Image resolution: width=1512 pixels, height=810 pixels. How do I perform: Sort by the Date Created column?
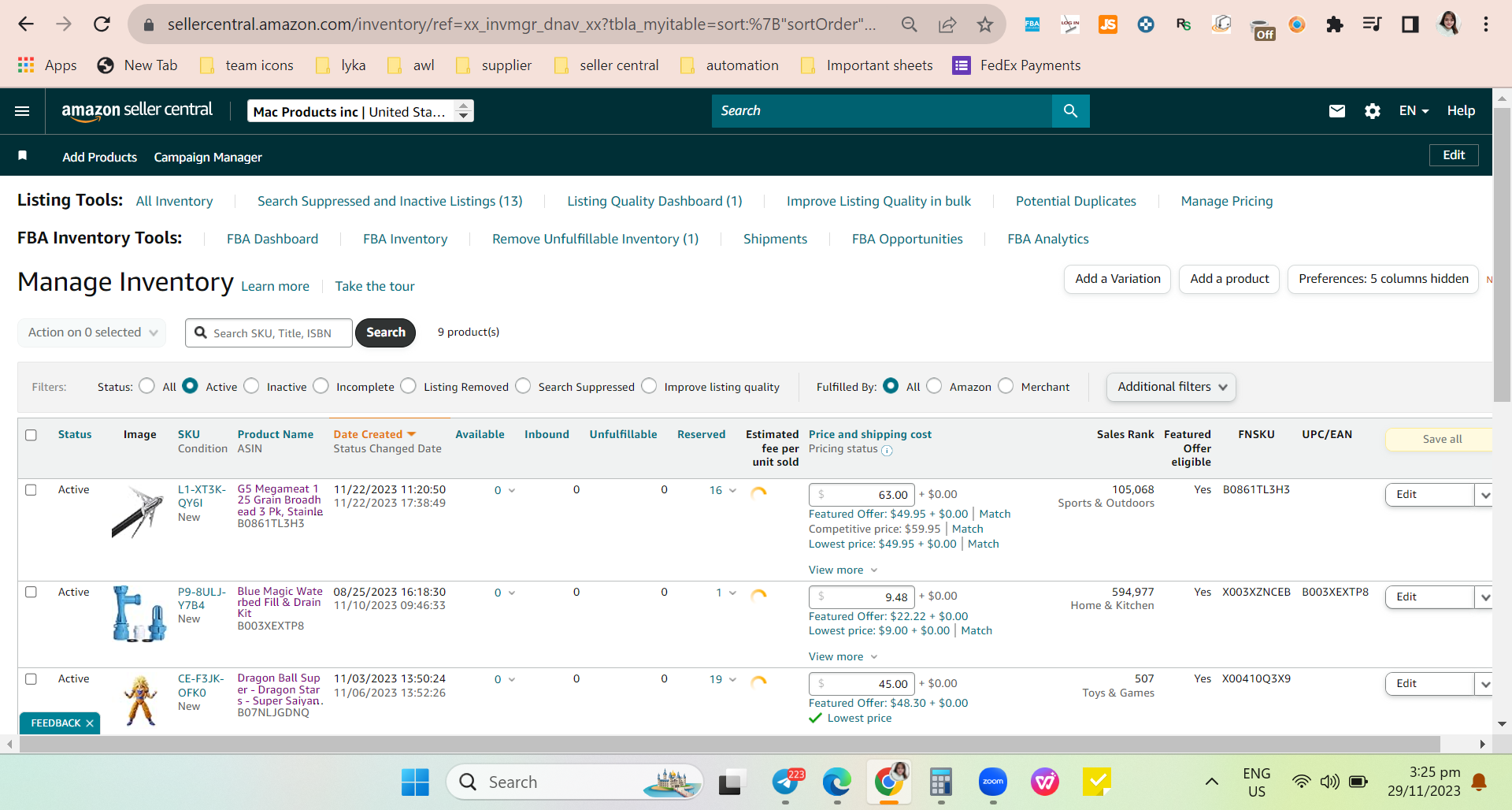click(x=374, y=434)
